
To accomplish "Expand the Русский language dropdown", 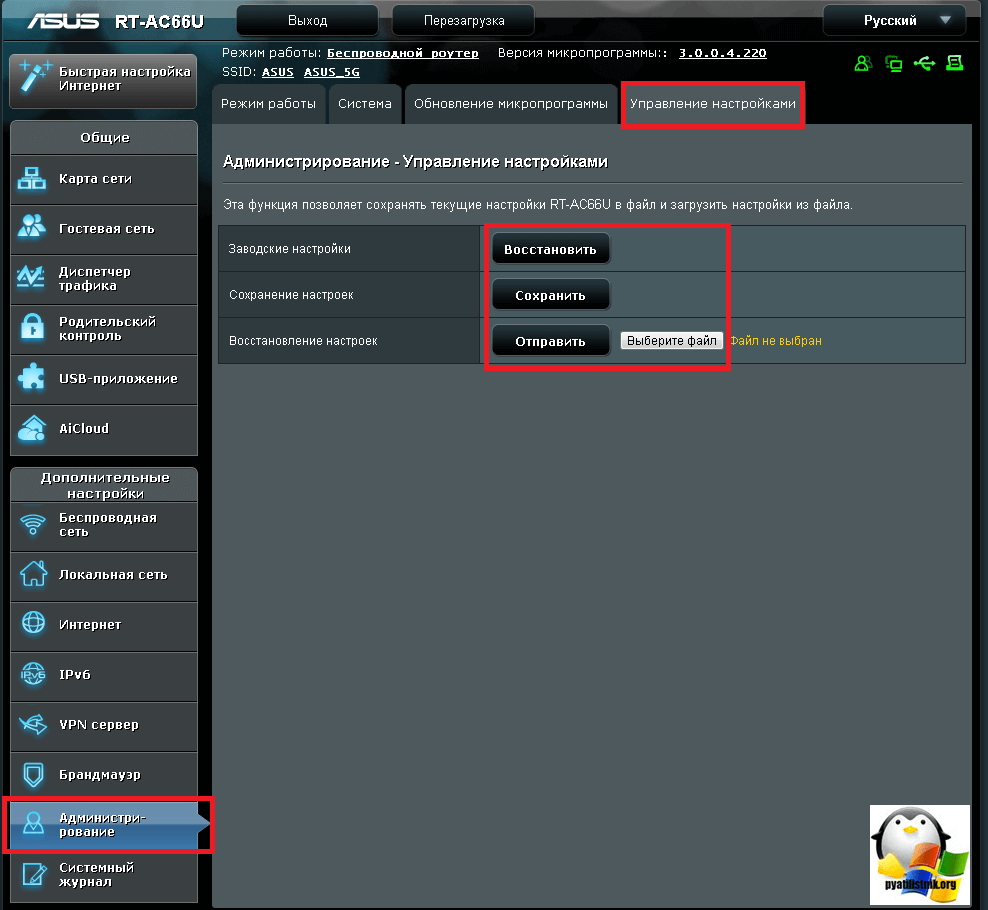I will pos(894,21).
